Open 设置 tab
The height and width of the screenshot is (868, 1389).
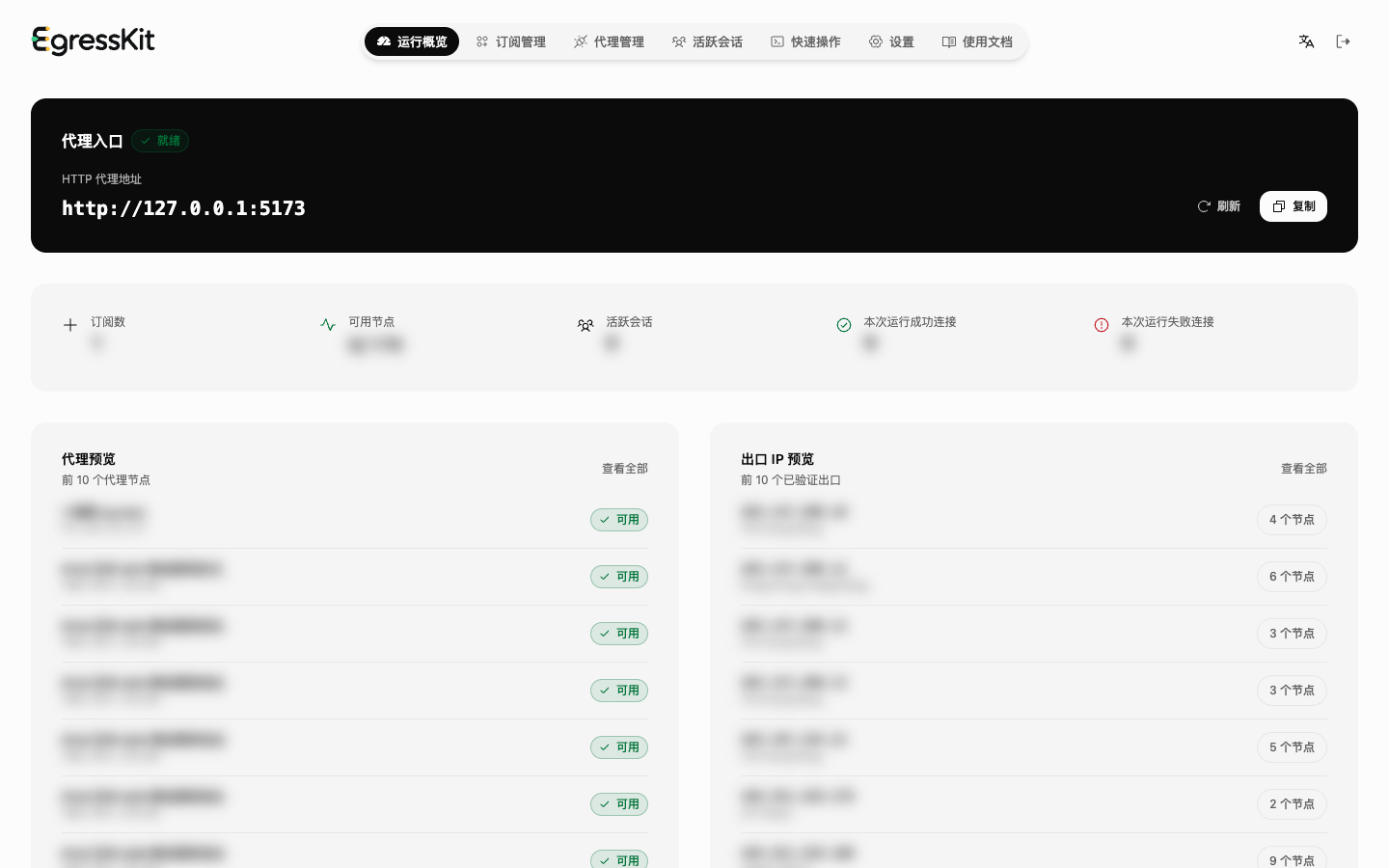[x=891, y=41]
